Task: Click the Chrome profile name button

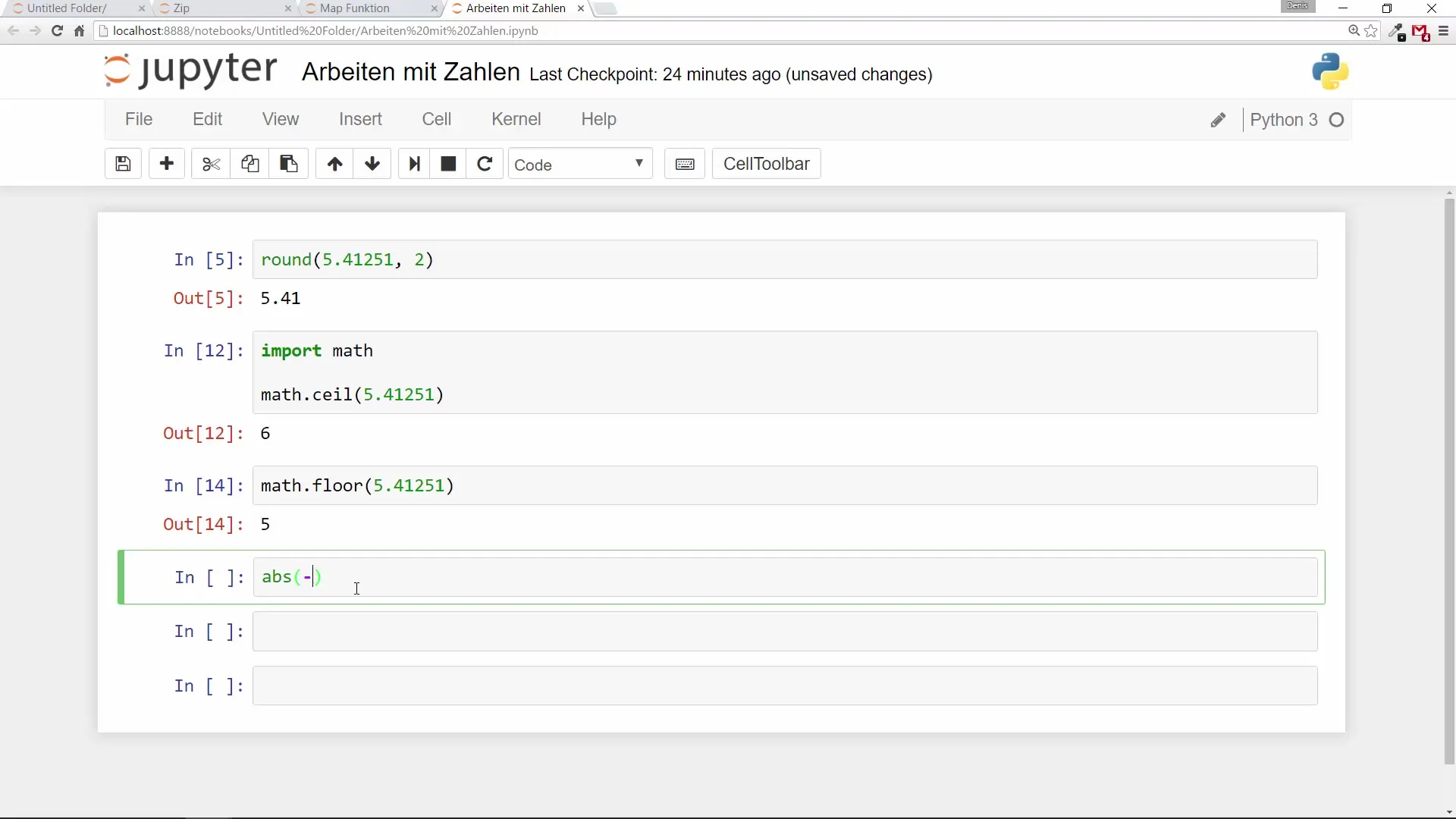Action: (x=1298, y=6)
